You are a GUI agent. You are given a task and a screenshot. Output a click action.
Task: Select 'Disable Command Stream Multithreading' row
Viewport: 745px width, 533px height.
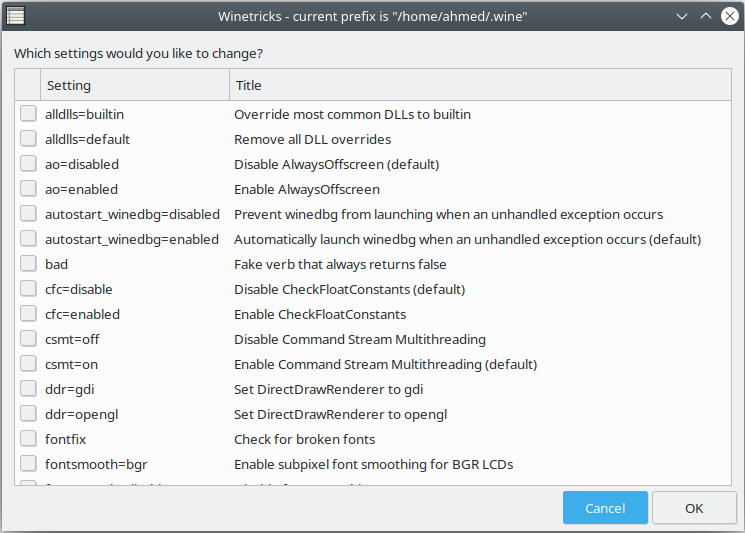point(360,340)
